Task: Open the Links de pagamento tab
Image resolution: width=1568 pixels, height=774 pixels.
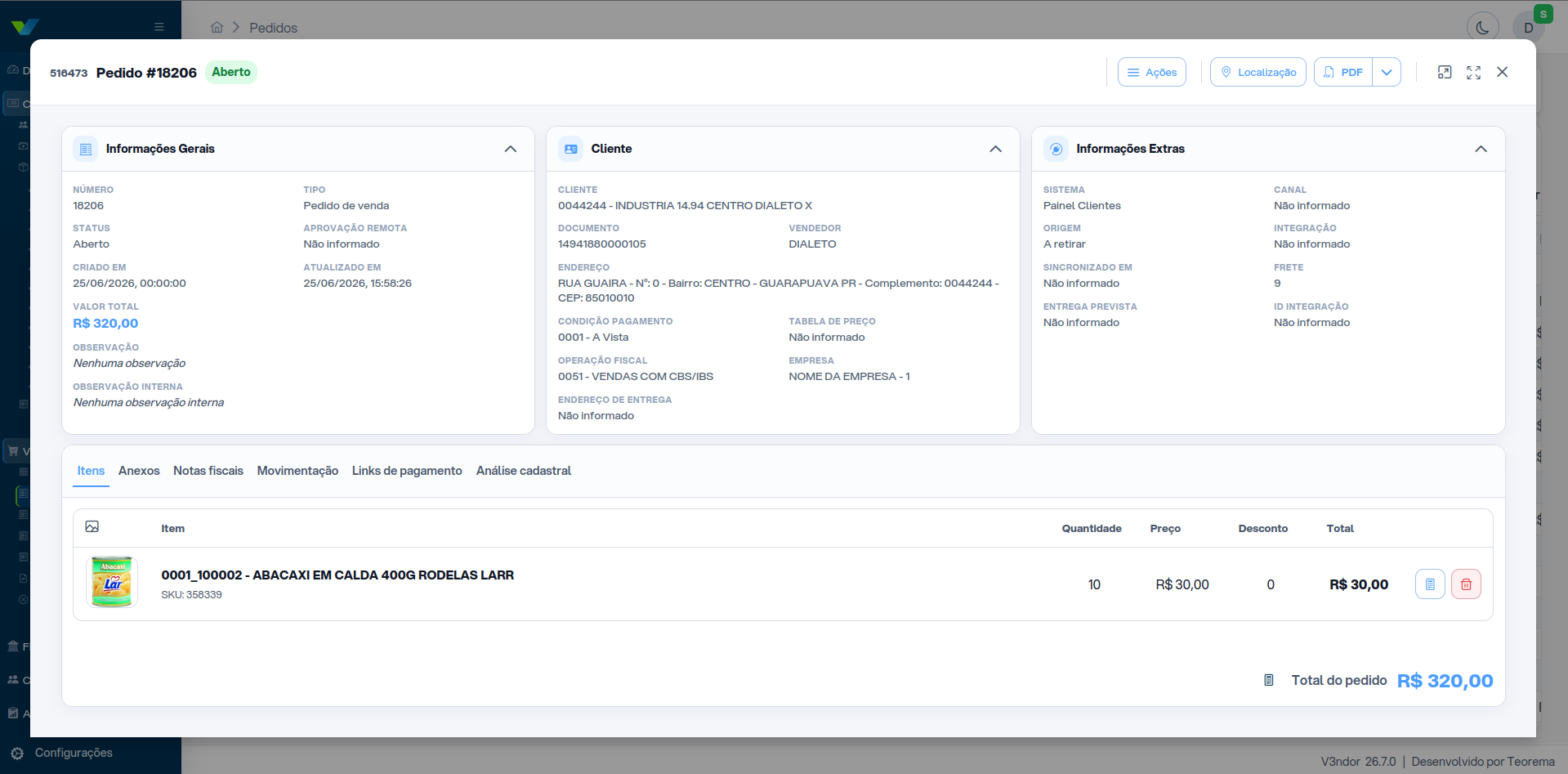Action: 407,471
